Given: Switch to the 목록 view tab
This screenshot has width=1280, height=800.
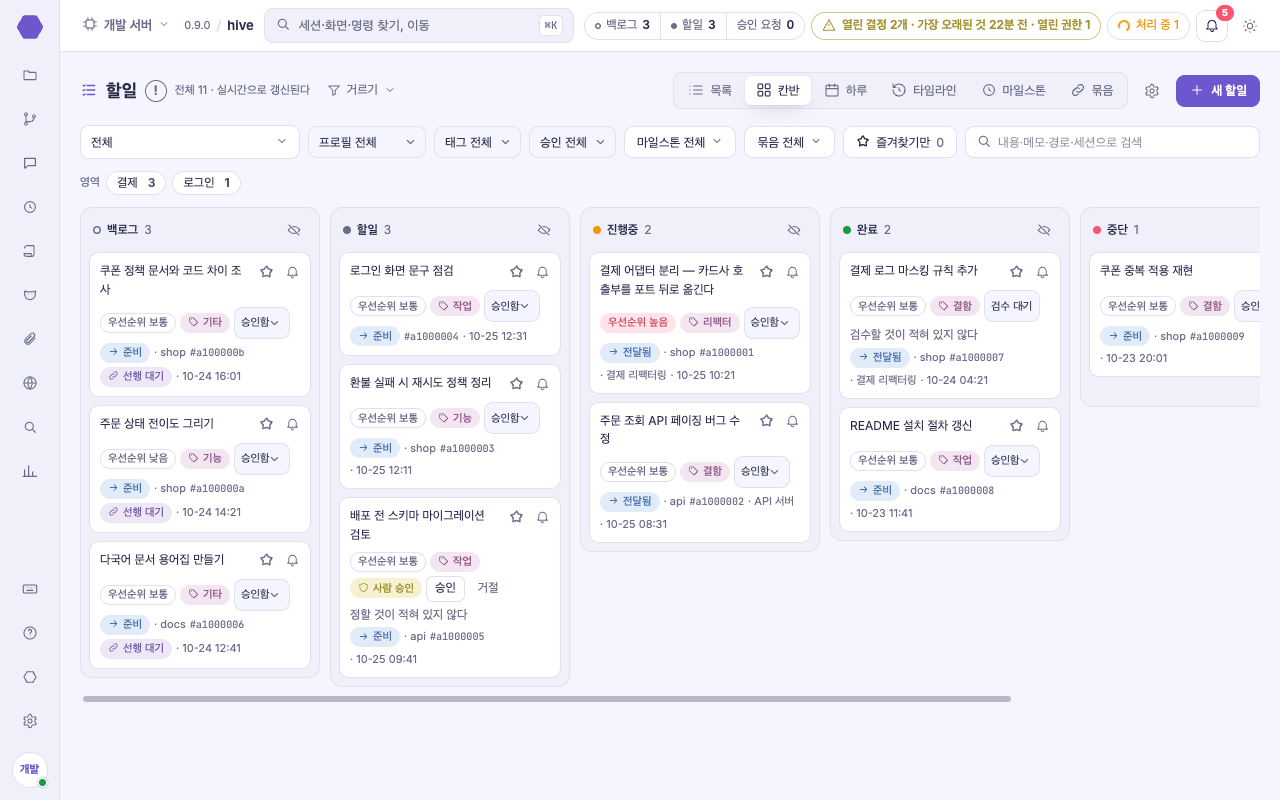Looking at the screenshot, I should pyautogui.click(x=710, y=90).
